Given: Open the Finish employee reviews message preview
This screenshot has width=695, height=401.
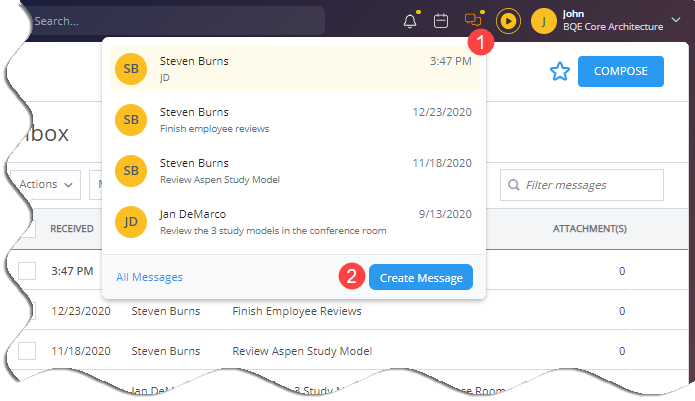Looking at the screenshot, I should (294, 120).
